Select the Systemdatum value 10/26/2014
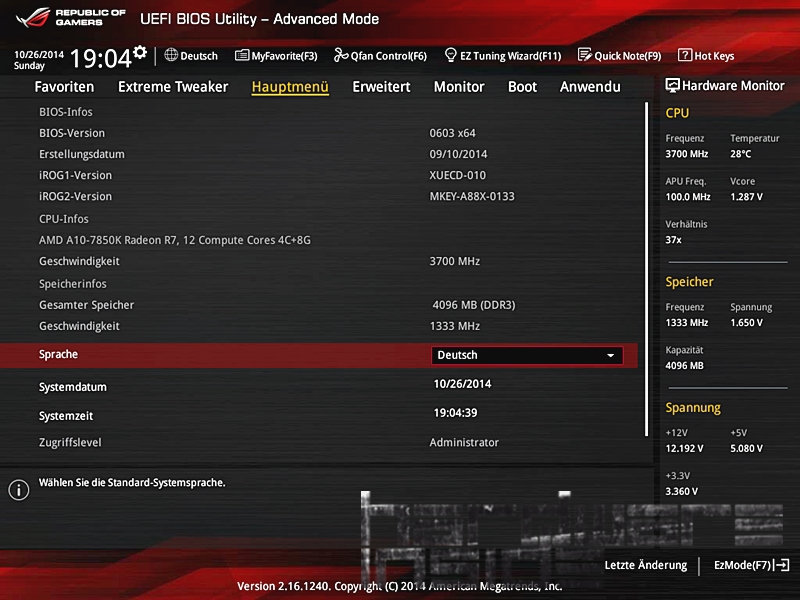 point(462,384)
